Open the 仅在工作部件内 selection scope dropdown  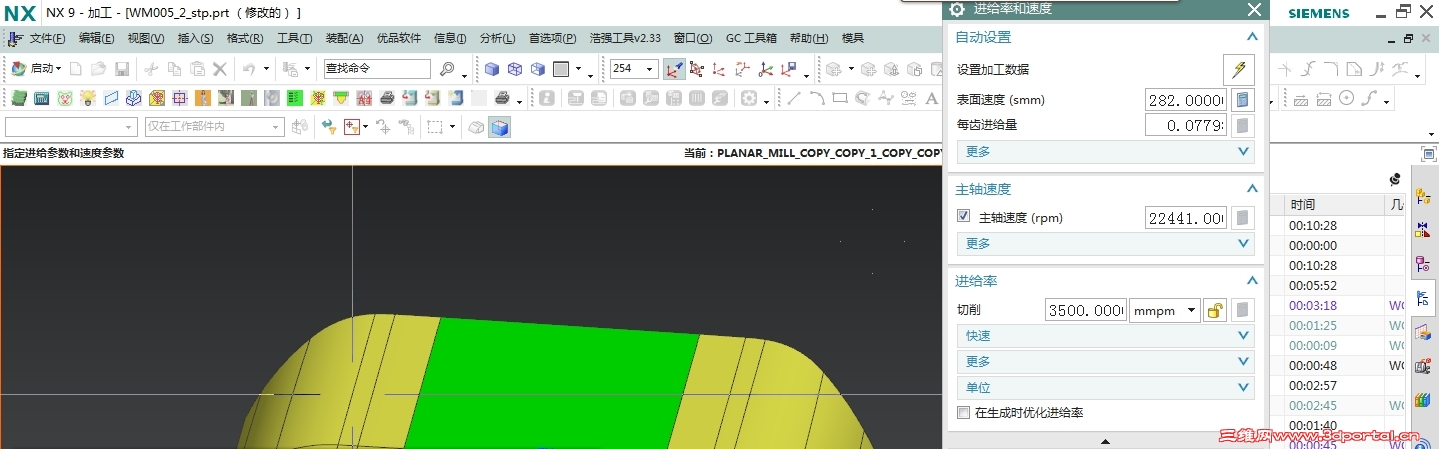point(214,127)
